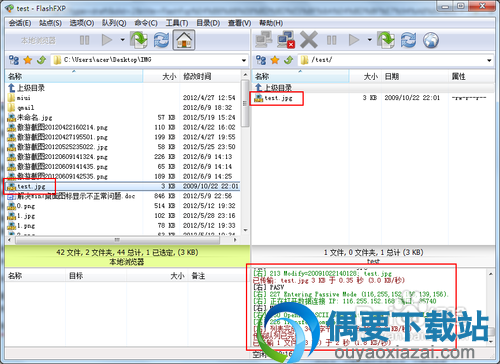Click the globe icon in remote toolbar
Viewport: 500px width, 364px height.
(x=431, y=40)
